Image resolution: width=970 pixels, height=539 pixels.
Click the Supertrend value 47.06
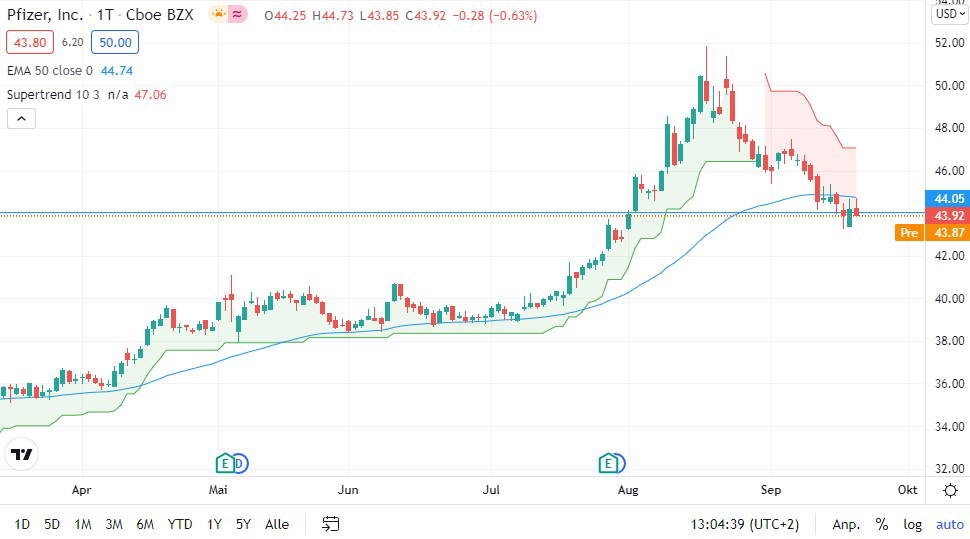[x=150, y=95]
